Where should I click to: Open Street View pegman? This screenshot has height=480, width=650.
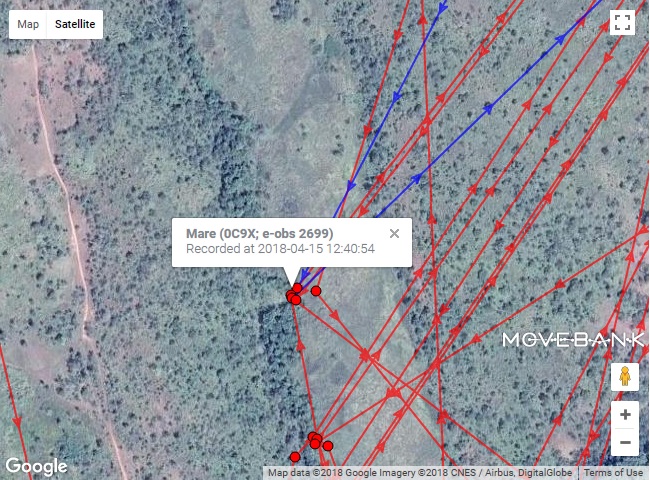[x=625, y=376]
